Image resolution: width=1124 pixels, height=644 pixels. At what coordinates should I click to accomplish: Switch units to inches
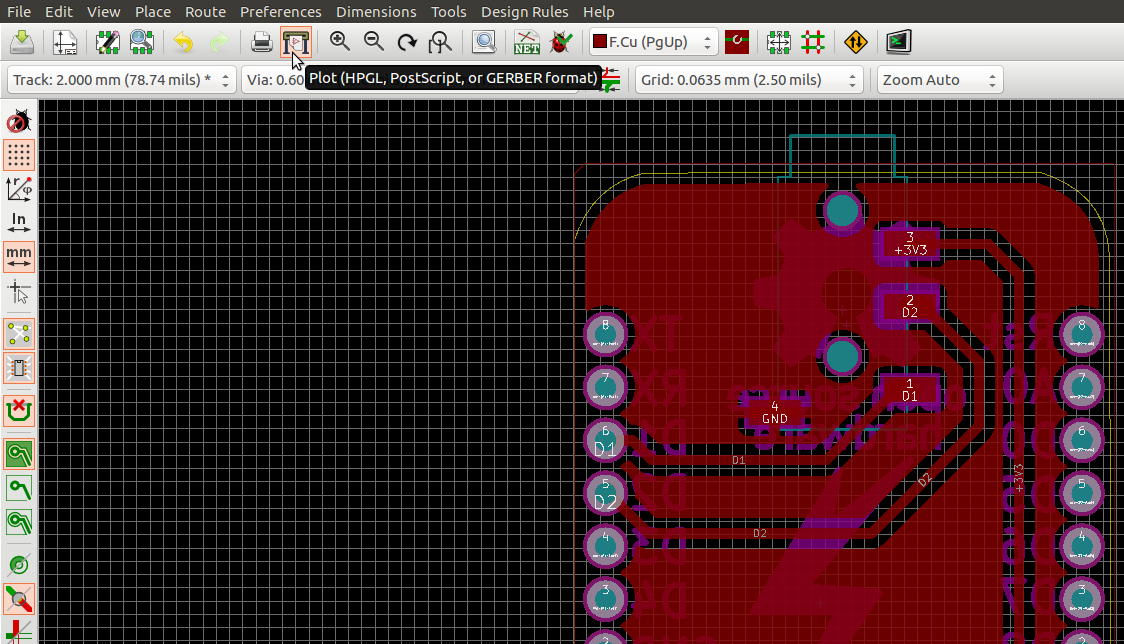pyautogui.click(x=19, y=222)
